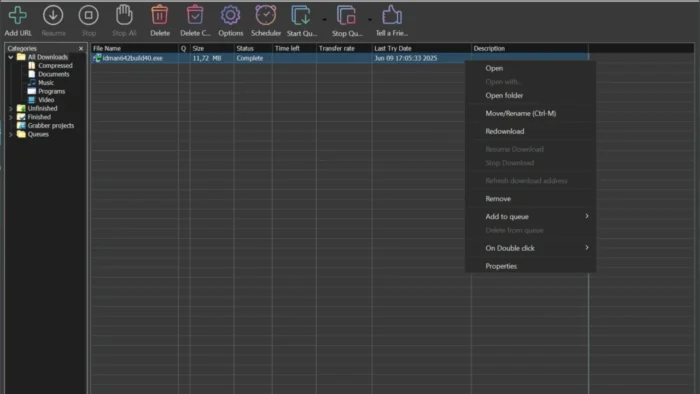This screenshot has height=394, width=700.
Task: Click the Complete status cell
Action: coord(250,58)
